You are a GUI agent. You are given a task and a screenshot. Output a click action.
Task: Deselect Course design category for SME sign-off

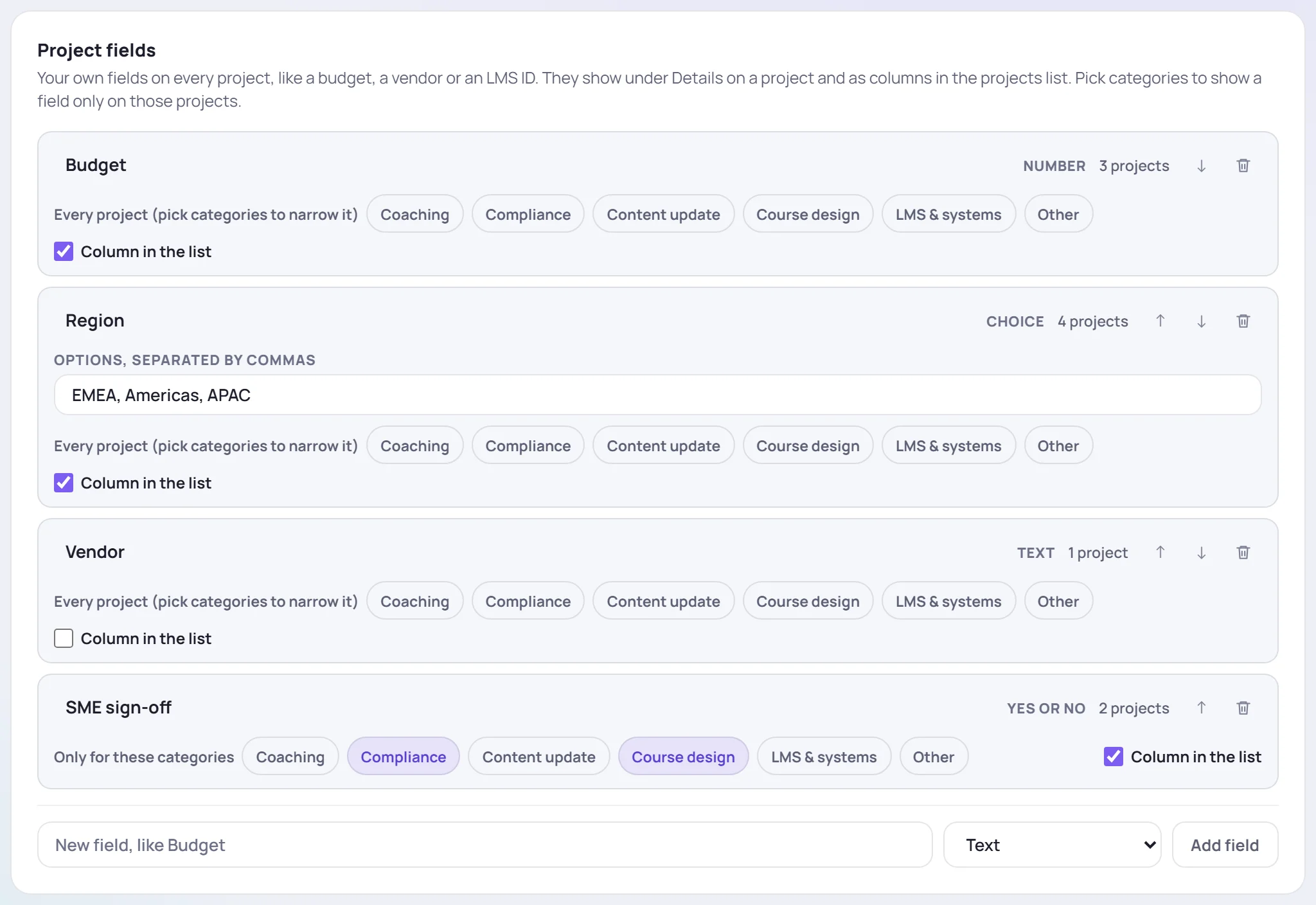pyautogui.click(x=683, y=757)
